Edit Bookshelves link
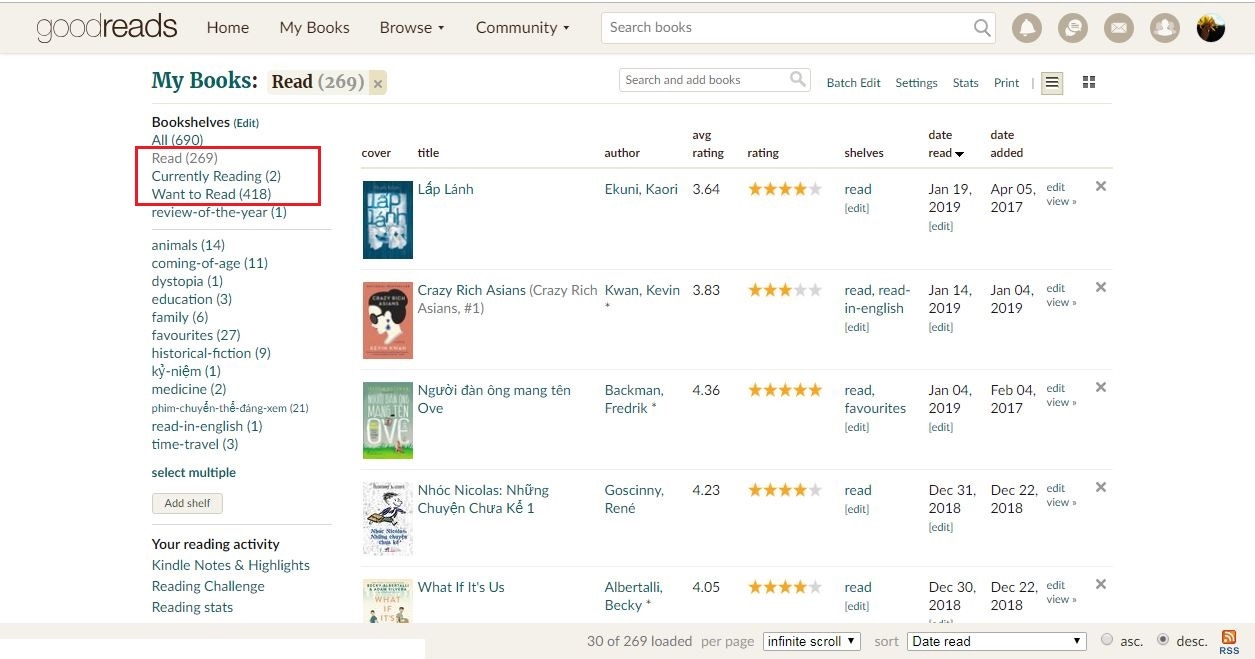1255x659 pixels. [246, 123]
